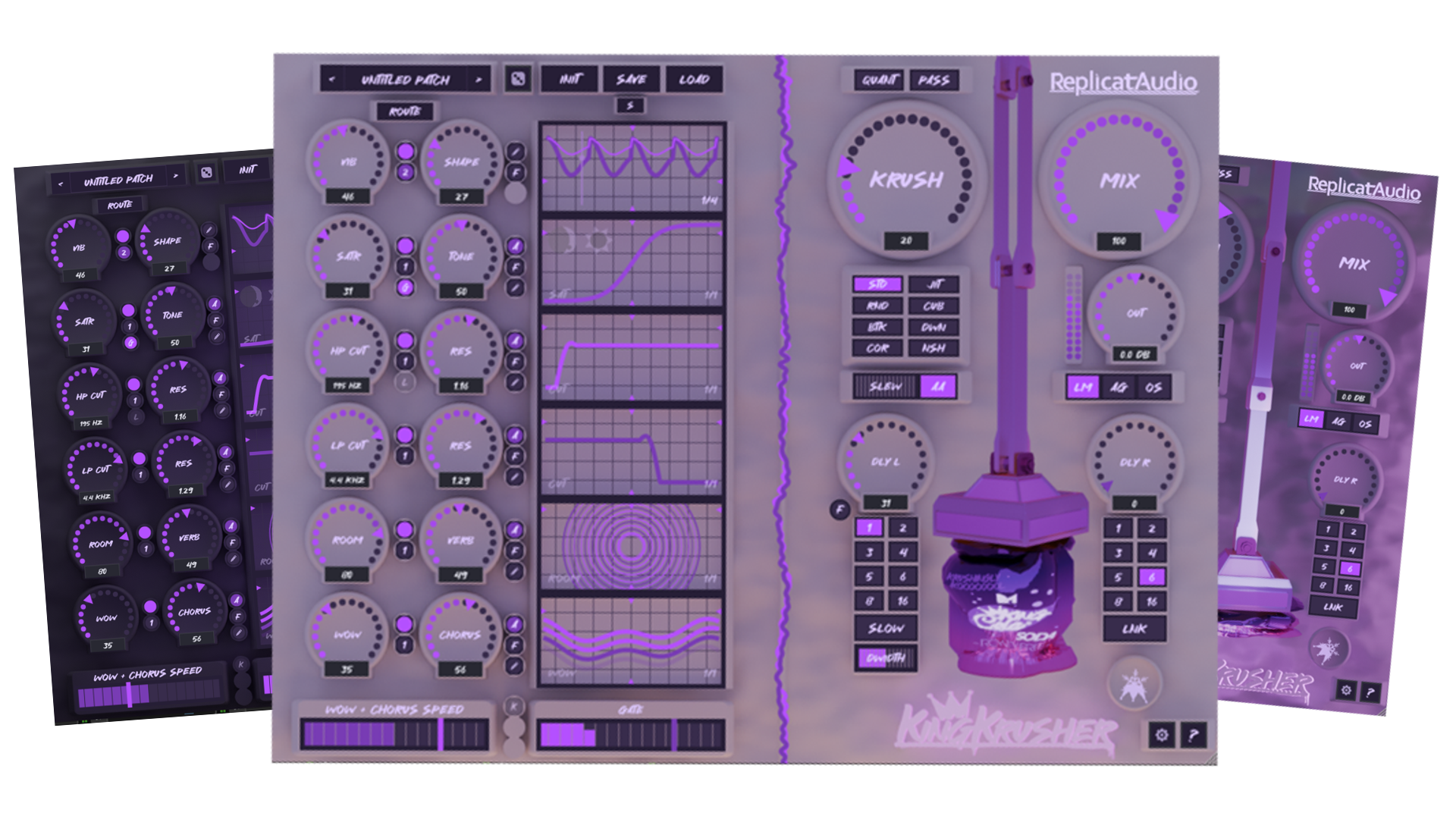
Task: Click WOW + CHORUS SPEED slider, center window
Action: [x=394, y=735]
